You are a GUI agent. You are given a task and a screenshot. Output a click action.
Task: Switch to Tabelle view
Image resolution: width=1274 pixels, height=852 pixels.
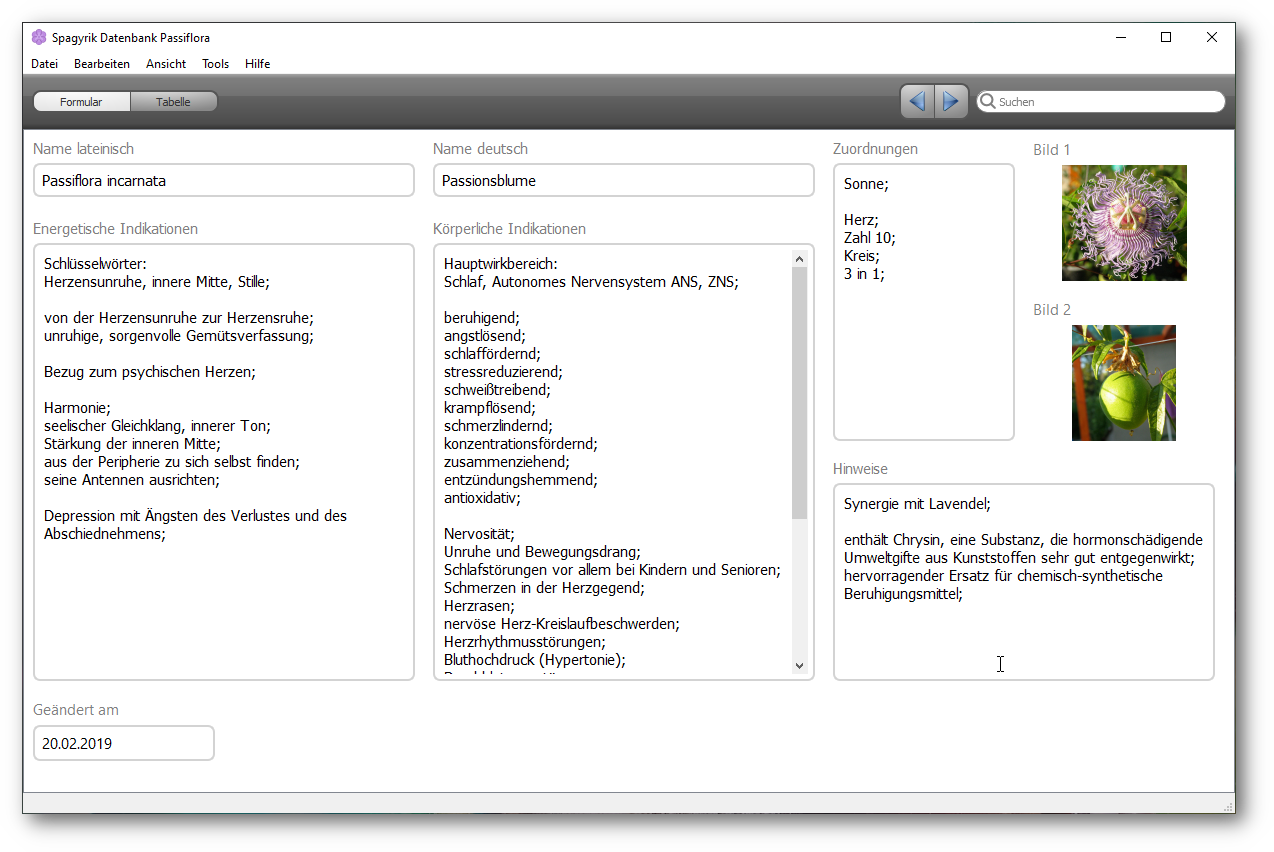tap(173, 102)
